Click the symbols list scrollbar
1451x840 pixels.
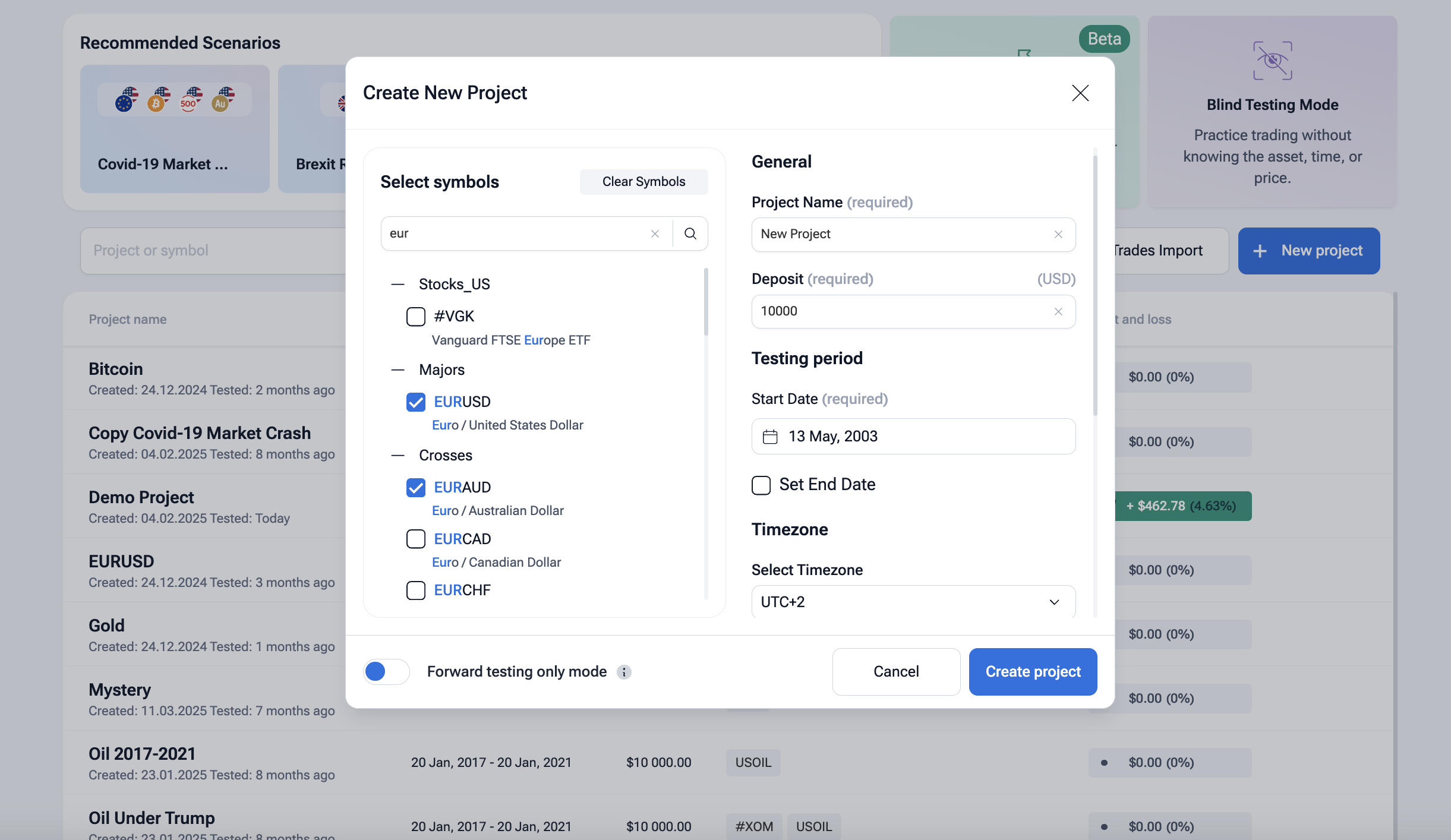pos(705,303)
